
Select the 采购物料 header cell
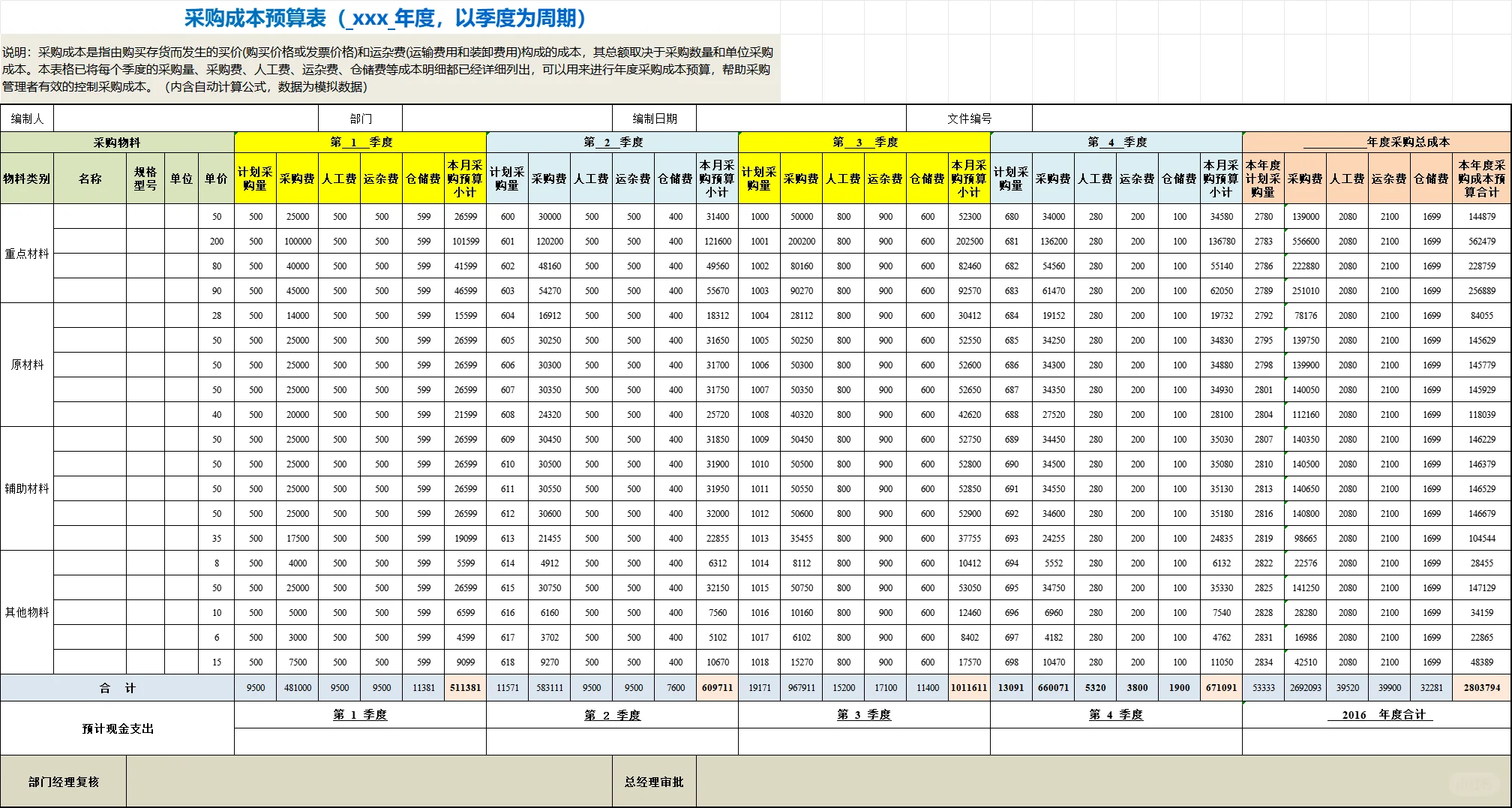click(118, 143)
